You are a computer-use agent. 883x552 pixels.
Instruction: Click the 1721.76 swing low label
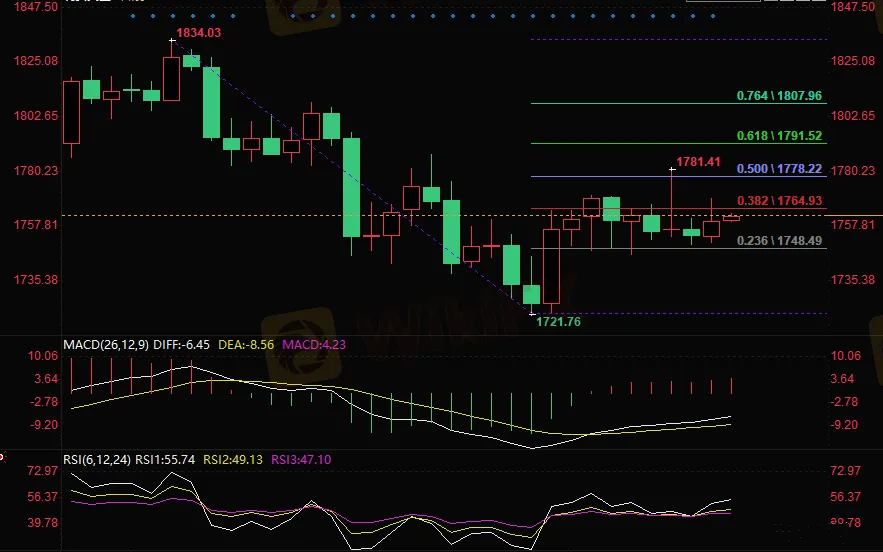click(x=558, y=322)
